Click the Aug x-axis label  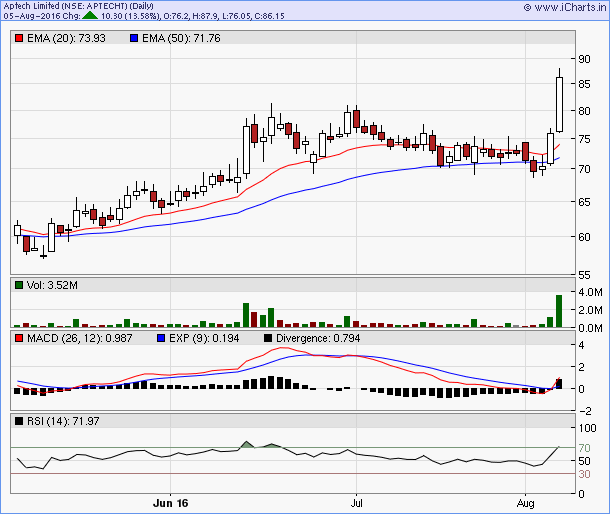pos(526,503)
